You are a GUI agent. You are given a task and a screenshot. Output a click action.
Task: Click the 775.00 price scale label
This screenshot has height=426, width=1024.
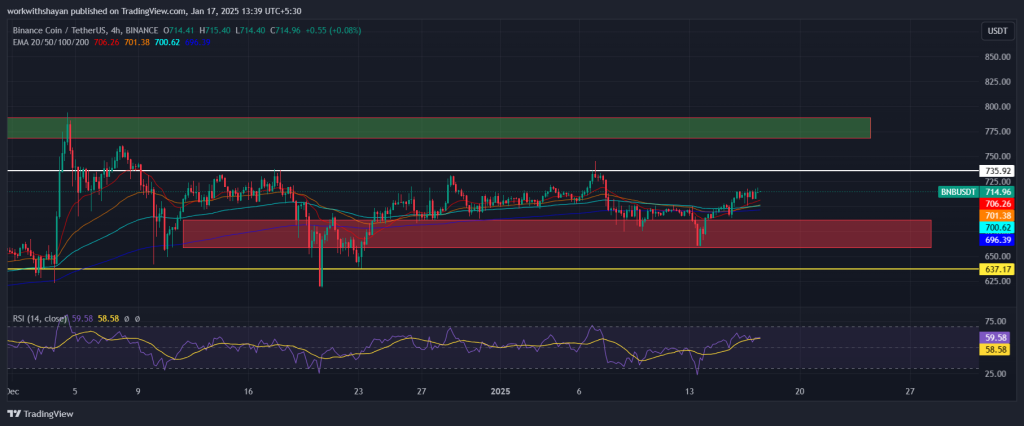tap(998, 131)
